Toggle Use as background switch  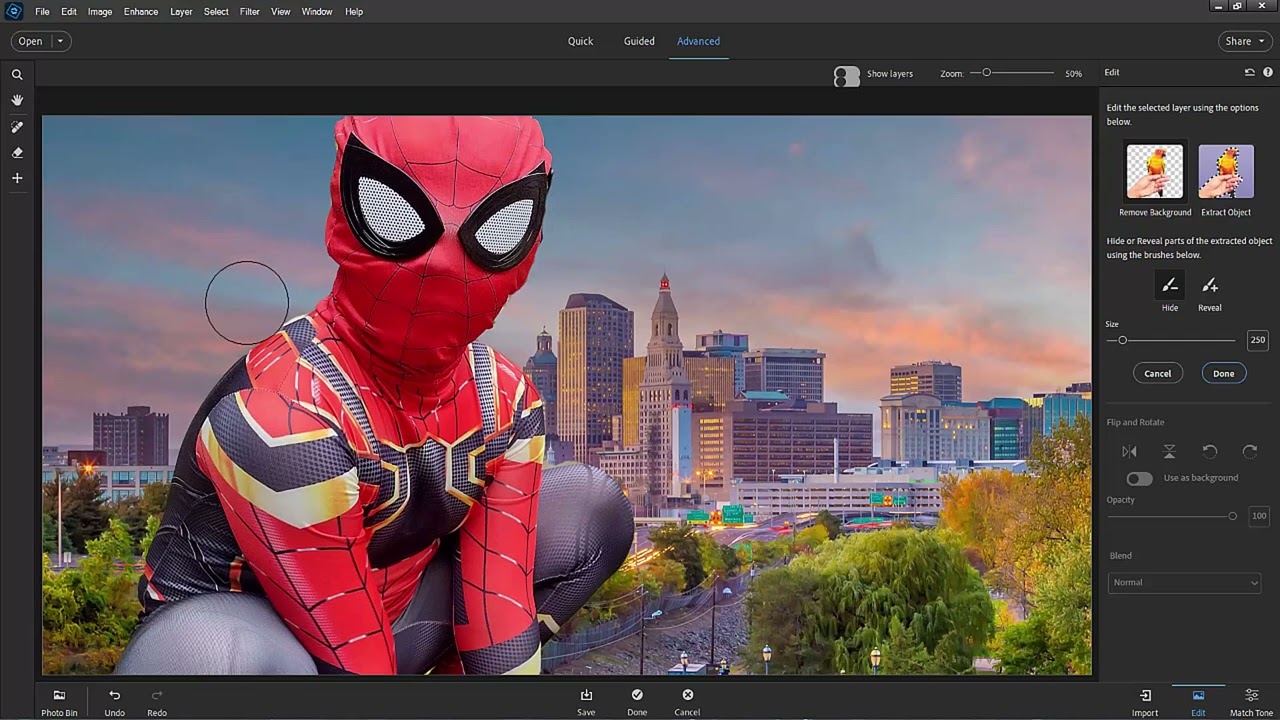click(1139, 478)
